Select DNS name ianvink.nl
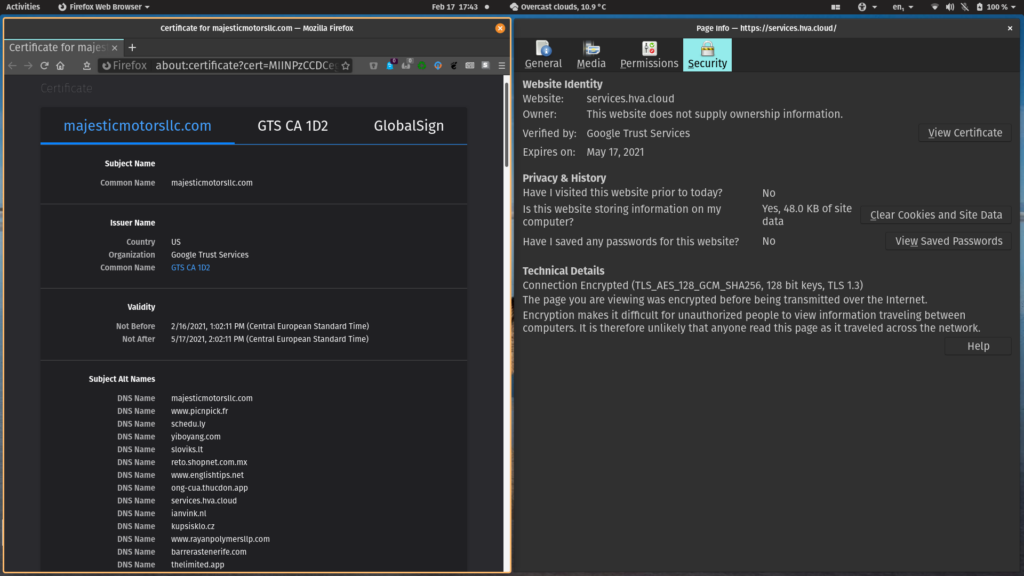This screenshot has width=1024, height=576. click(x=189, y=514)
